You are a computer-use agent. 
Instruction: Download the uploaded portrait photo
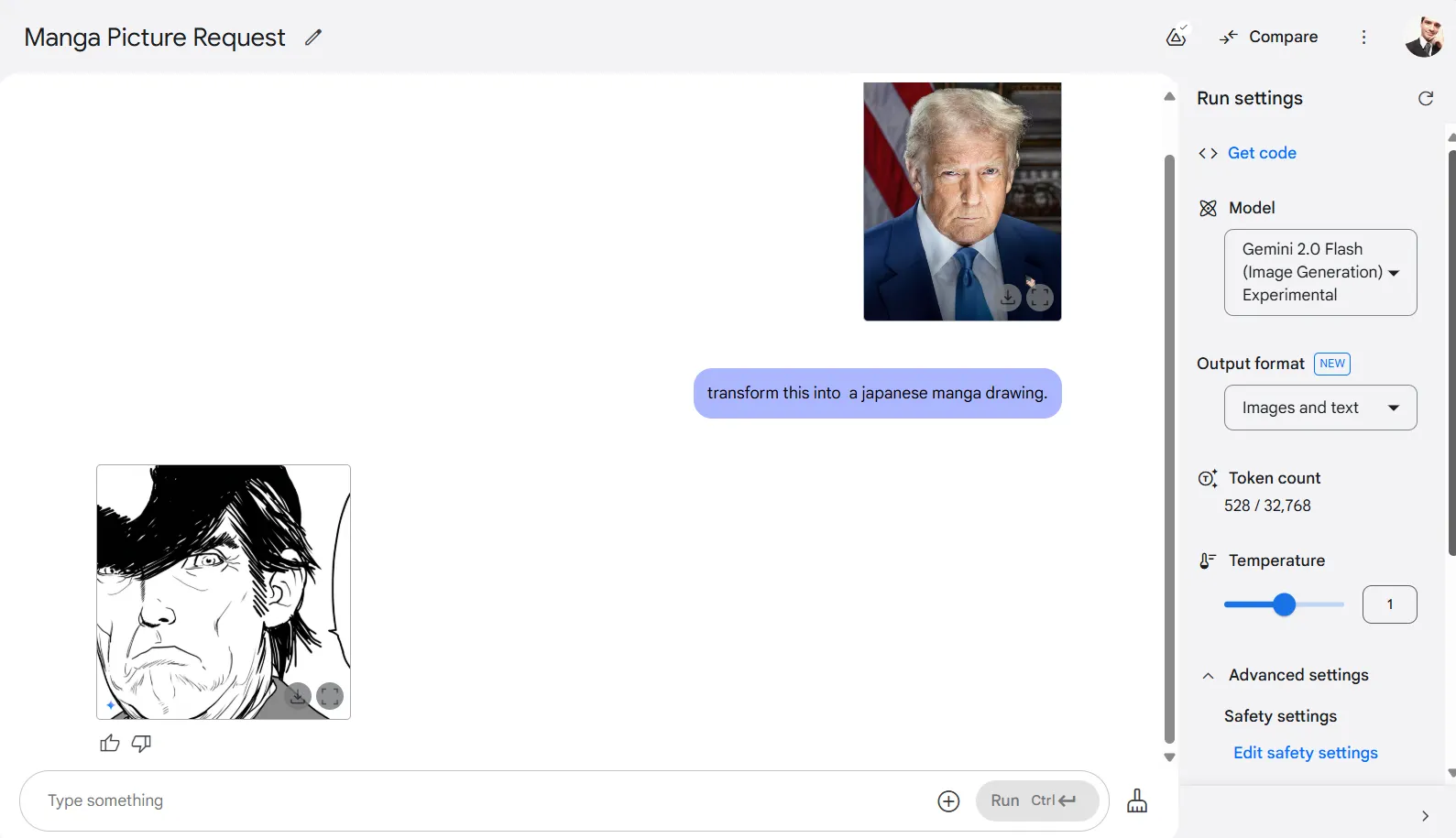click(x=1008, y=298)
